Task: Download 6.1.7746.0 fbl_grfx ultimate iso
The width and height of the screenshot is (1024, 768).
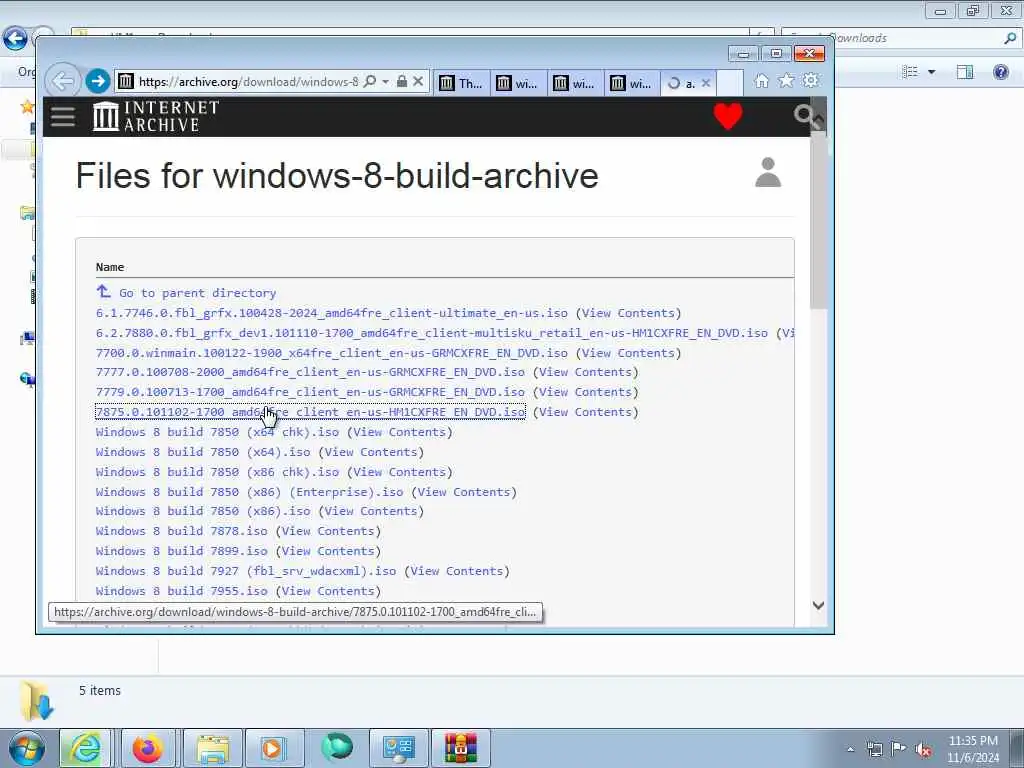Action: click(332, 313)
